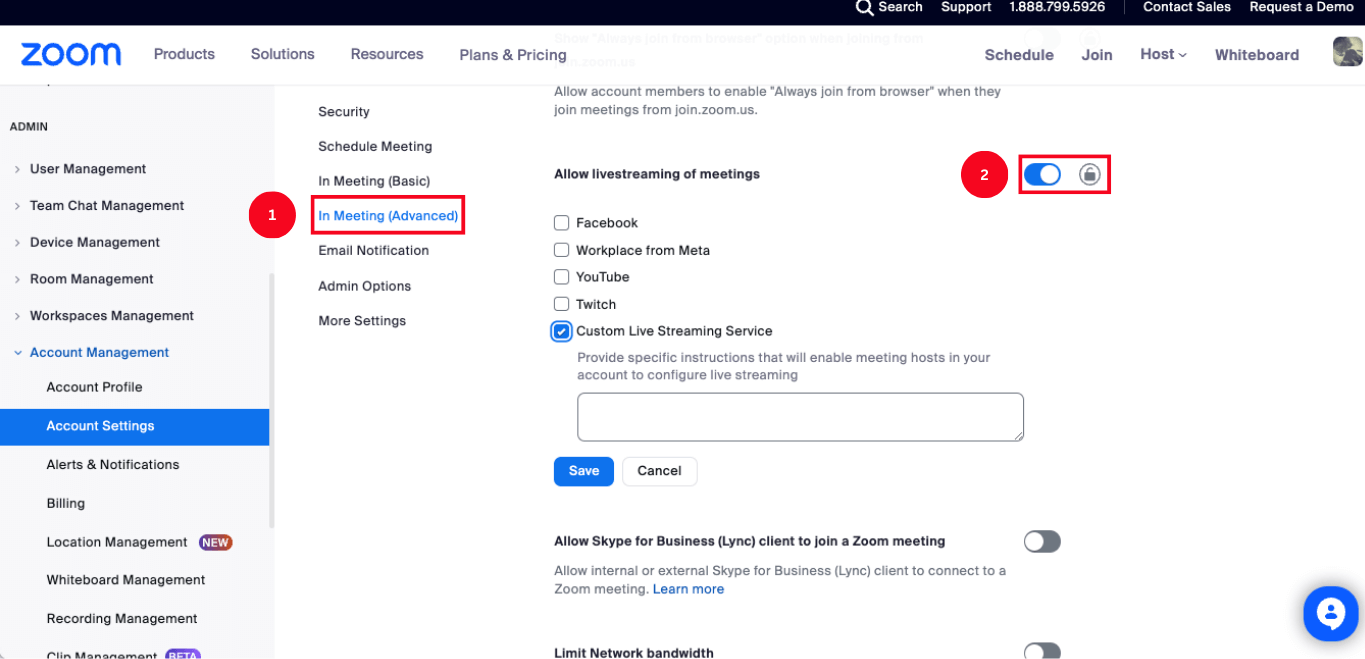This screenshot has width=1365, height=659.
Task: Click the 1.888.799.5926 phone number
Action: pos(1057,7)
